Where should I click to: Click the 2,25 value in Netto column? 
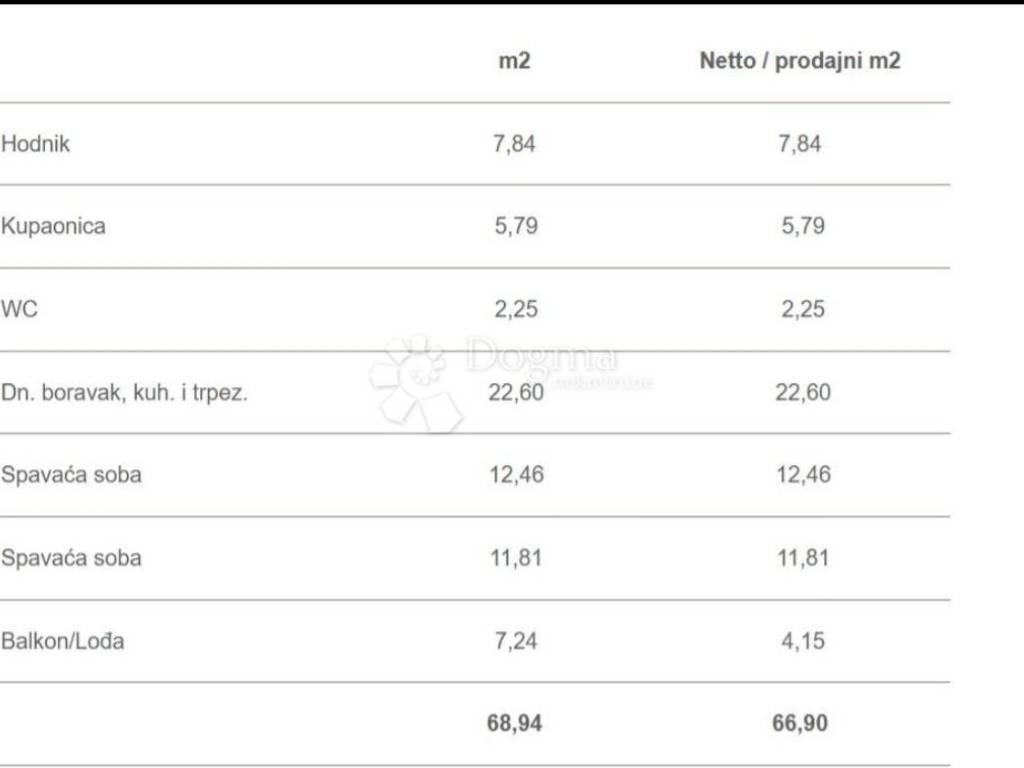(x=802, y=309)
